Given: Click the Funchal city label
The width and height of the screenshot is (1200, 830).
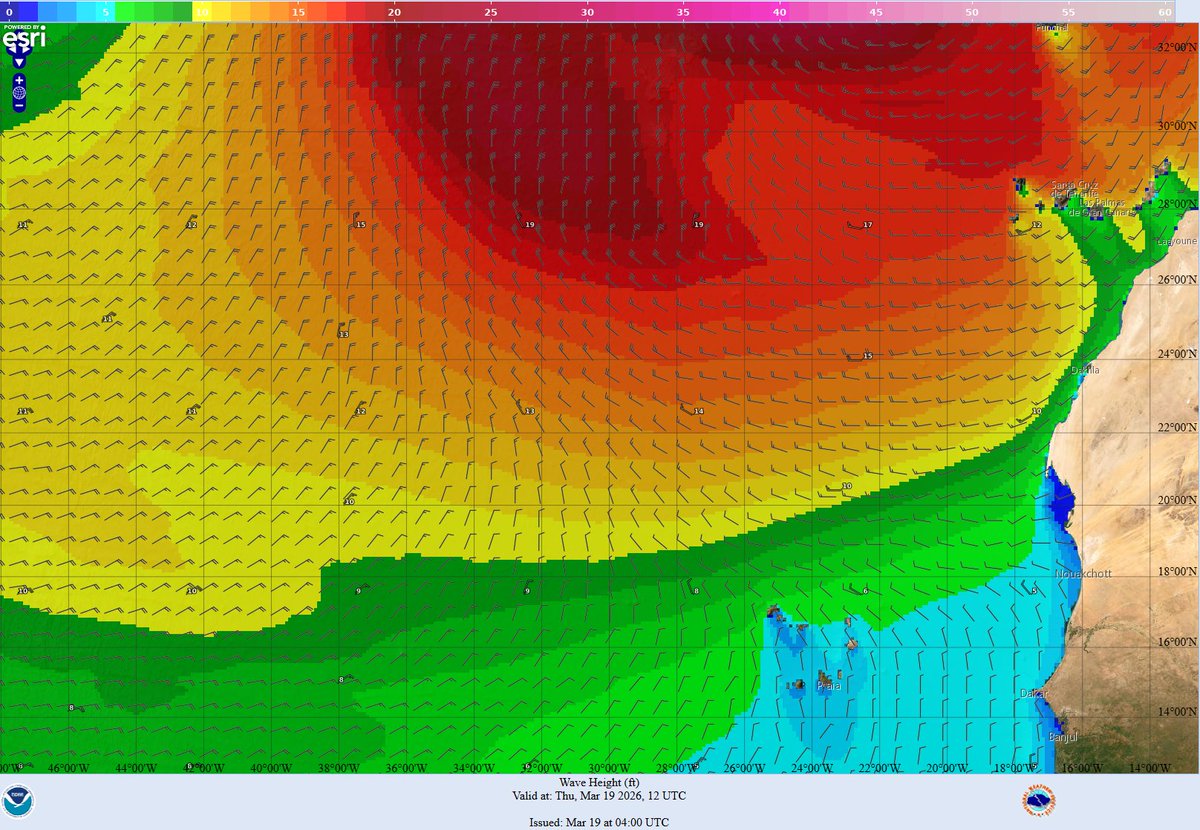Looking at the screenshot, I should coord(1052,28).
